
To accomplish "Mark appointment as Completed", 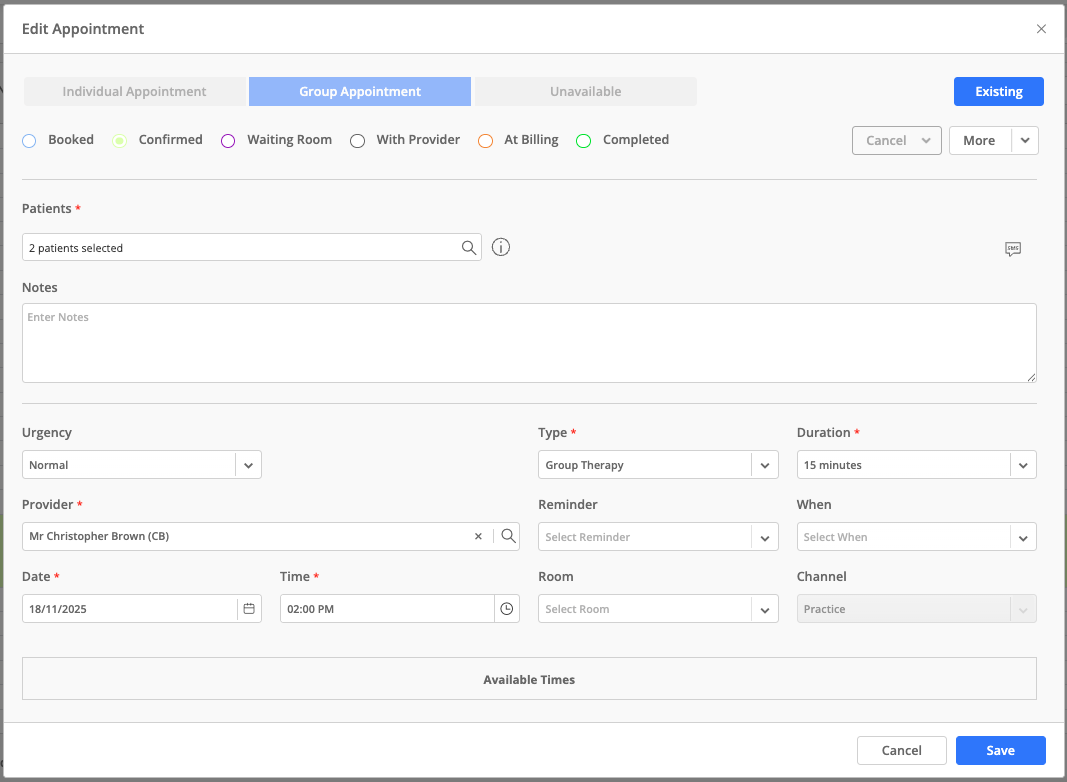I will pyautogui.click(x=584, y=141).
